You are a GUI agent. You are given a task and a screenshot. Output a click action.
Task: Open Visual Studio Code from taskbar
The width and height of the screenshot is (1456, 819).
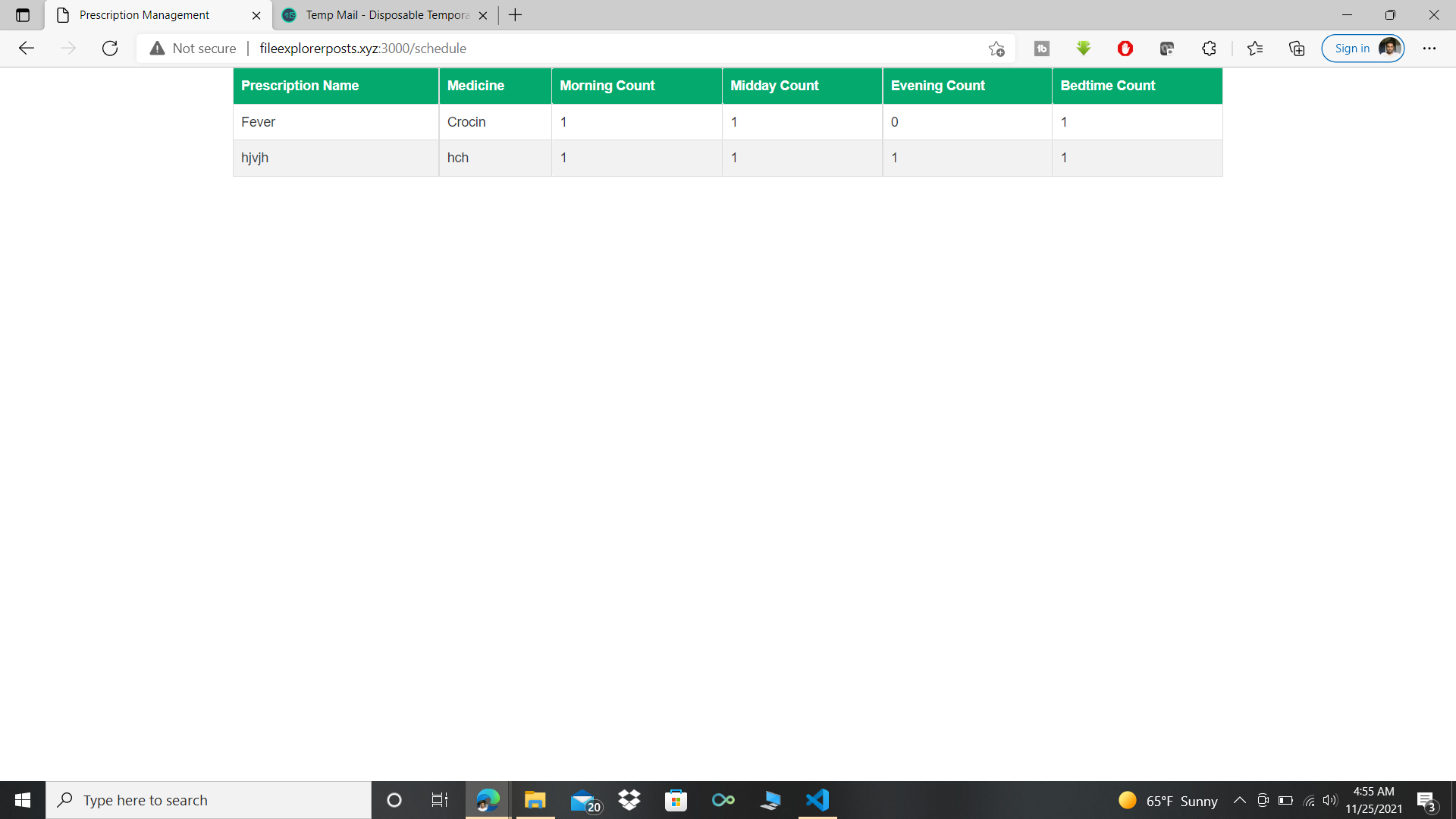point(817,800)
